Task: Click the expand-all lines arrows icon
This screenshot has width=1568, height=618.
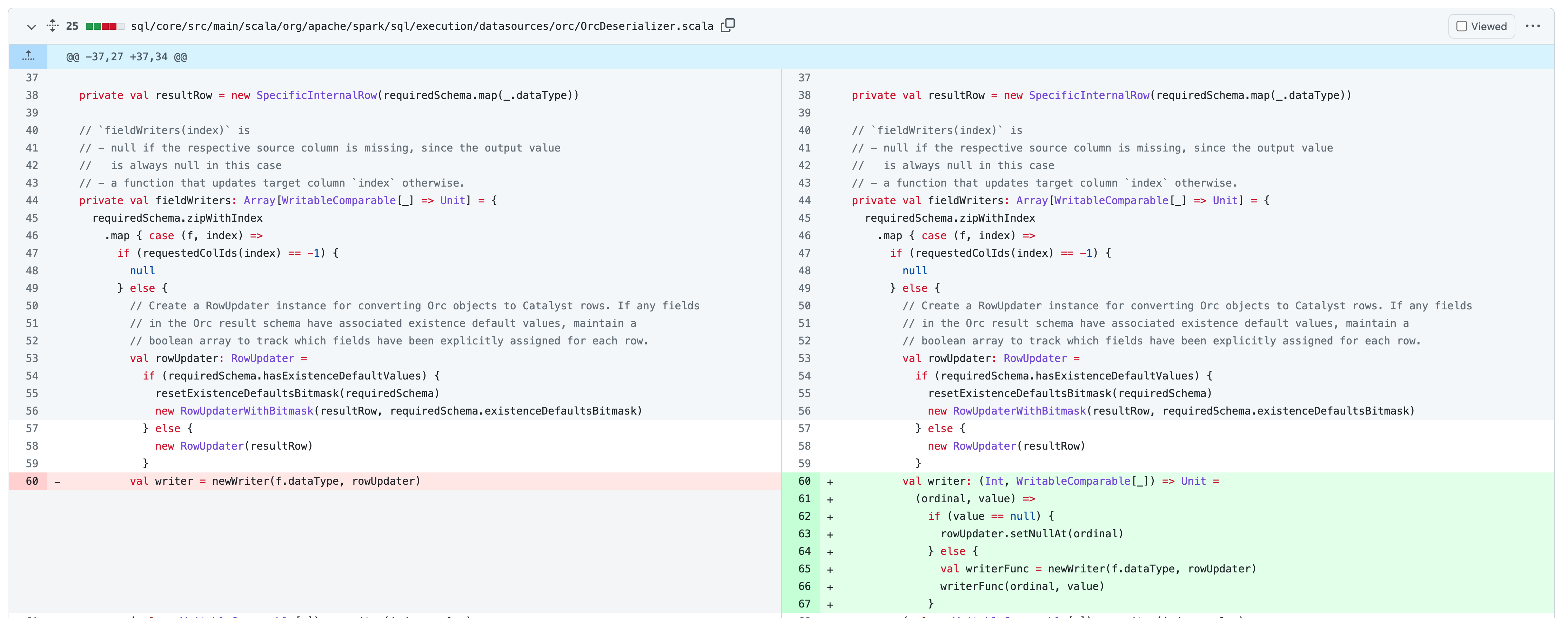Action: (x=53, y=26)
